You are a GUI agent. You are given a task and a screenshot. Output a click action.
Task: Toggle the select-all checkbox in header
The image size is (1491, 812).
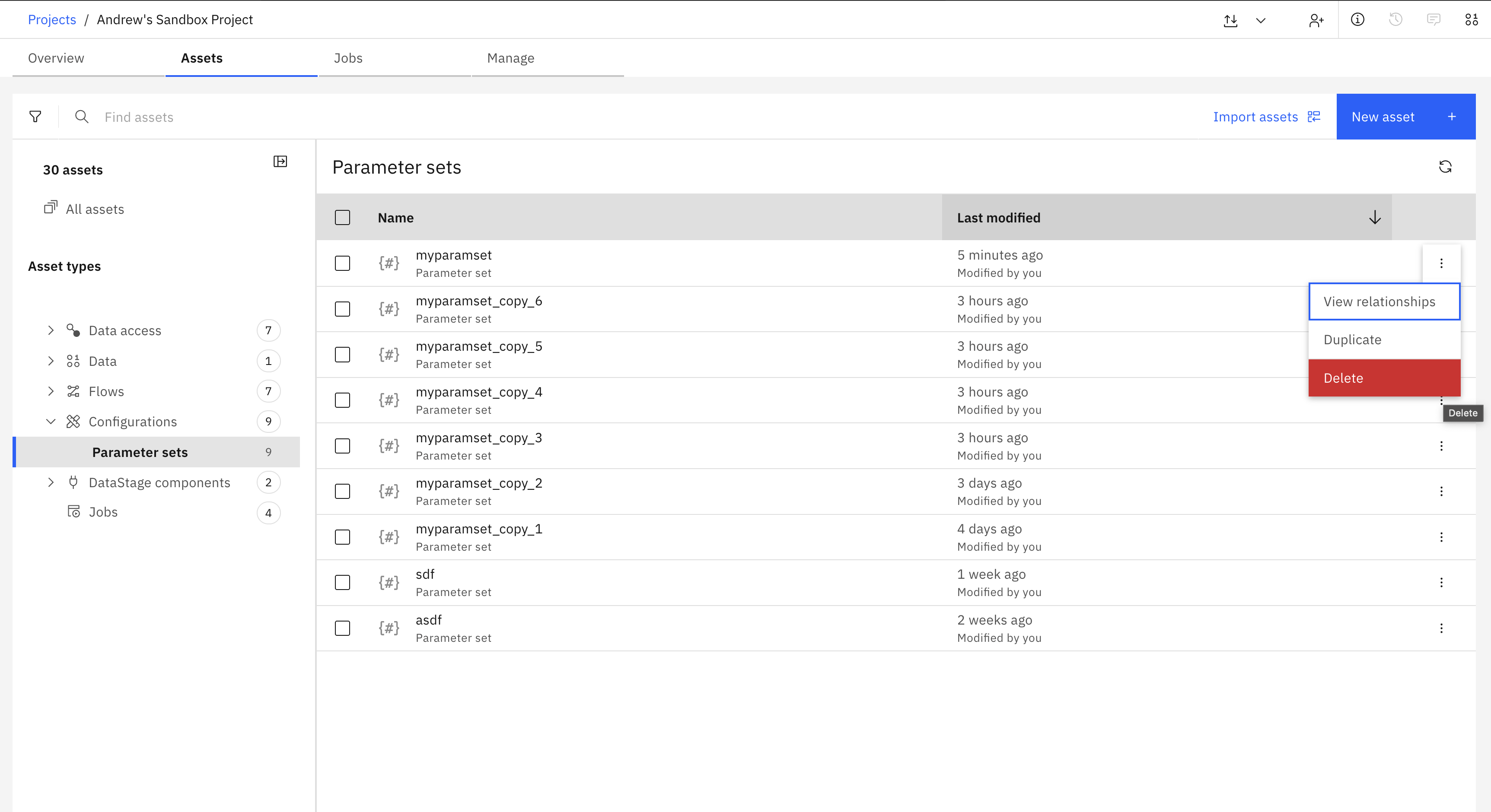pyautogui.click(x=343, y=217)
